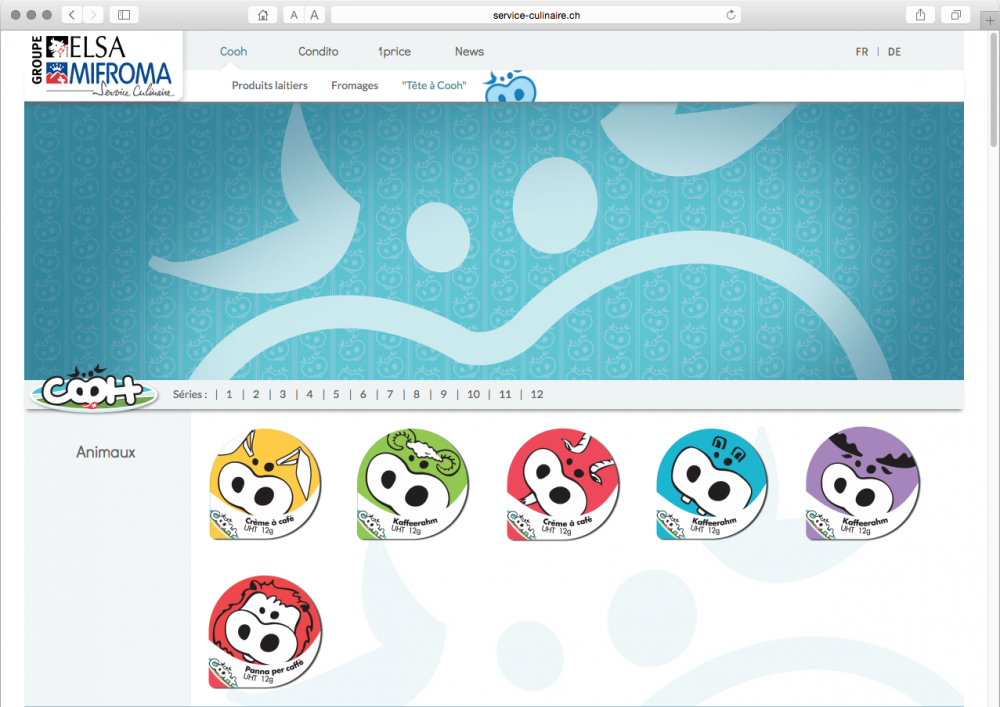
Task: Click the ELSA Mifroma logo
Action: pos(104,66)
